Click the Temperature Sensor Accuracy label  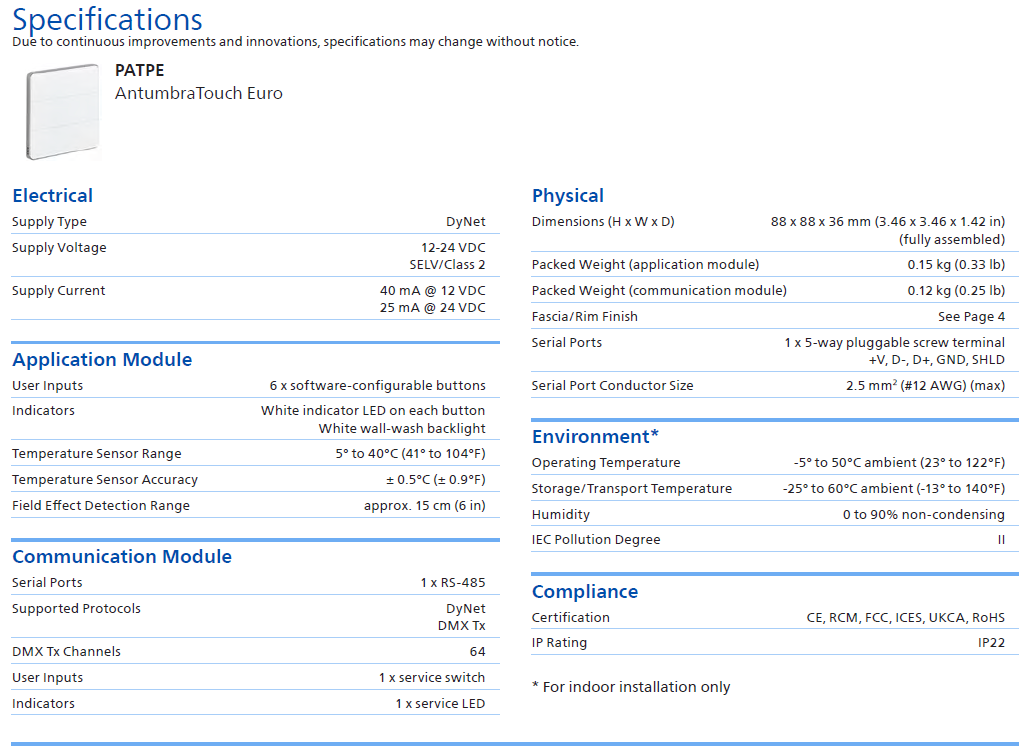(105, 480)
